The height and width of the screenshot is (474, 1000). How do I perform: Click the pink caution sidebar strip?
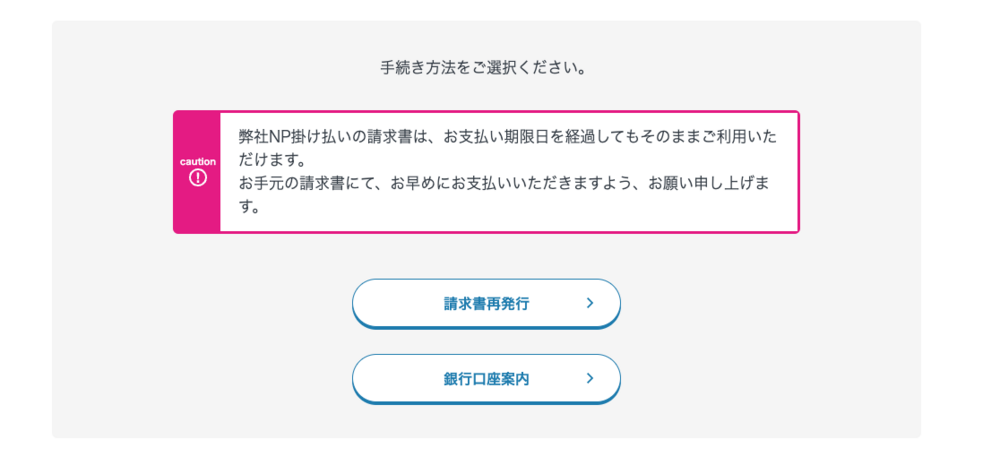pos(197,172)
